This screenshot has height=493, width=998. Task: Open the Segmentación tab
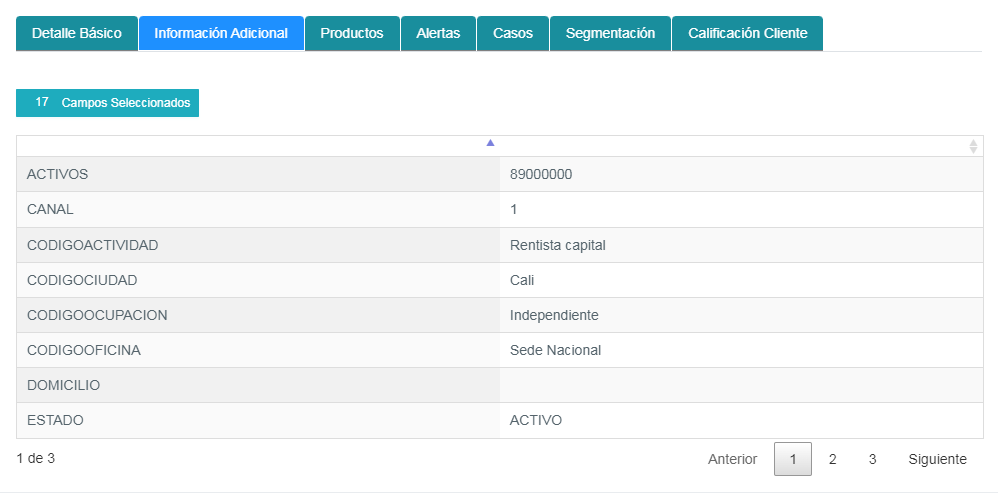[610, 33]
